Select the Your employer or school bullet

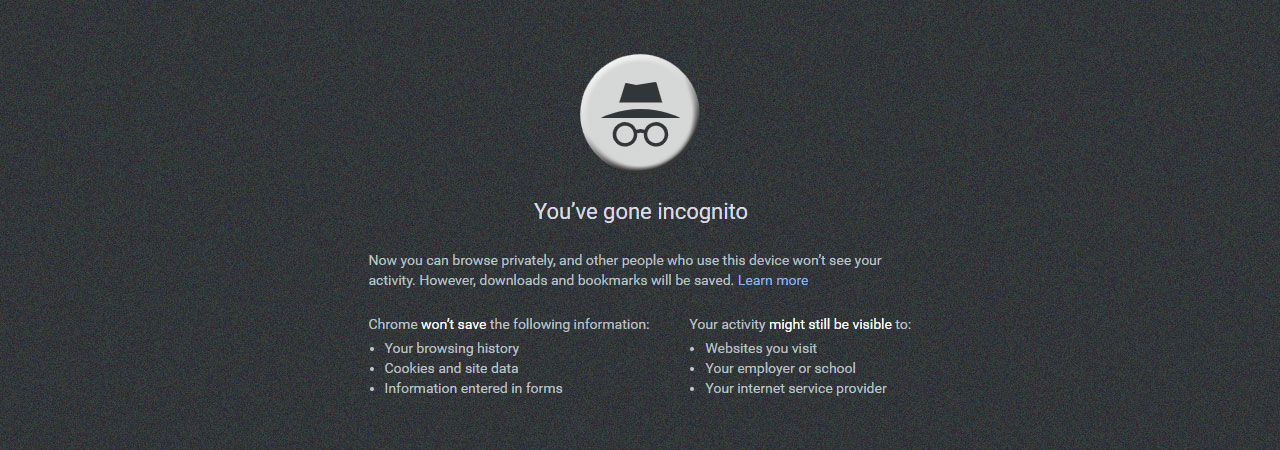pyautogui.click(x=780, y=368)
